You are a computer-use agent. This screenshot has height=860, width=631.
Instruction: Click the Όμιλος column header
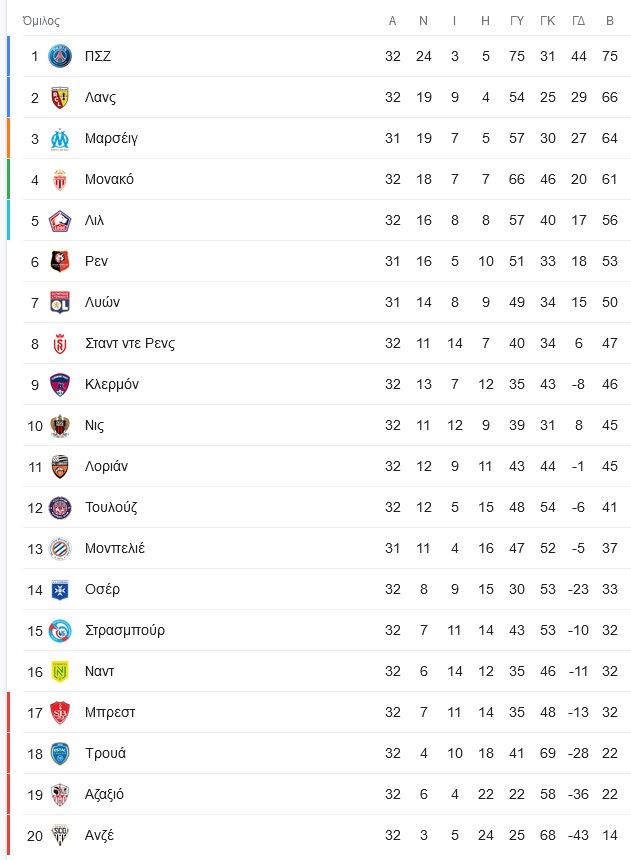(x=41, y=21)
